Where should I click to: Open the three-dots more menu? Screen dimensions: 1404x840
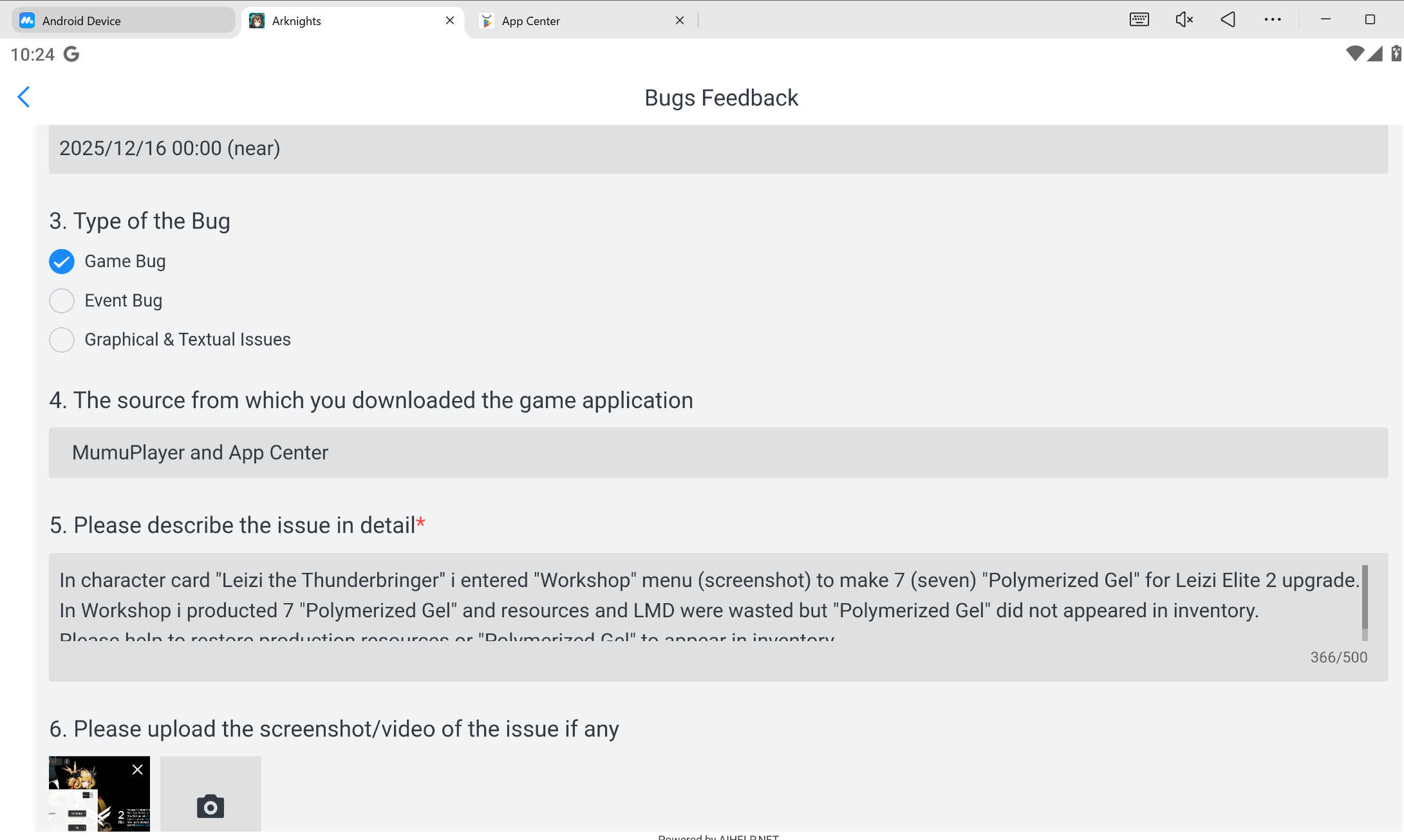(x=1272, y=20)
